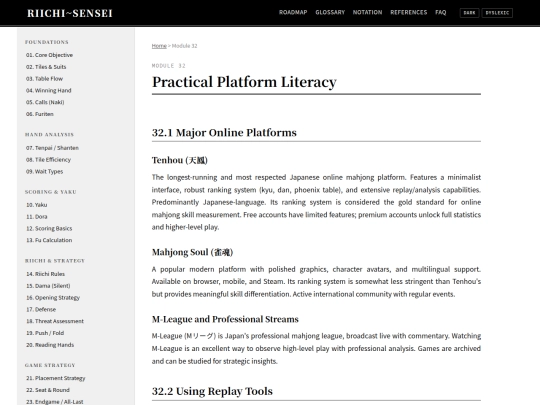Open the FAQ page
This screenshot has height=405, width=540.
(440, 12)
